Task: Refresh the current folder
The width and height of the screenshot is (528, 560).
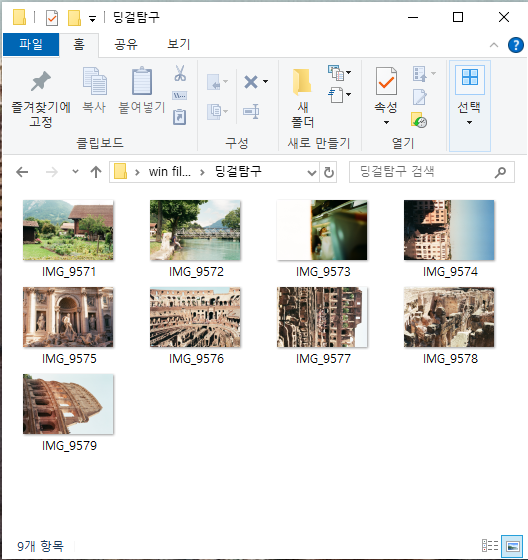Action: point(329,173)
